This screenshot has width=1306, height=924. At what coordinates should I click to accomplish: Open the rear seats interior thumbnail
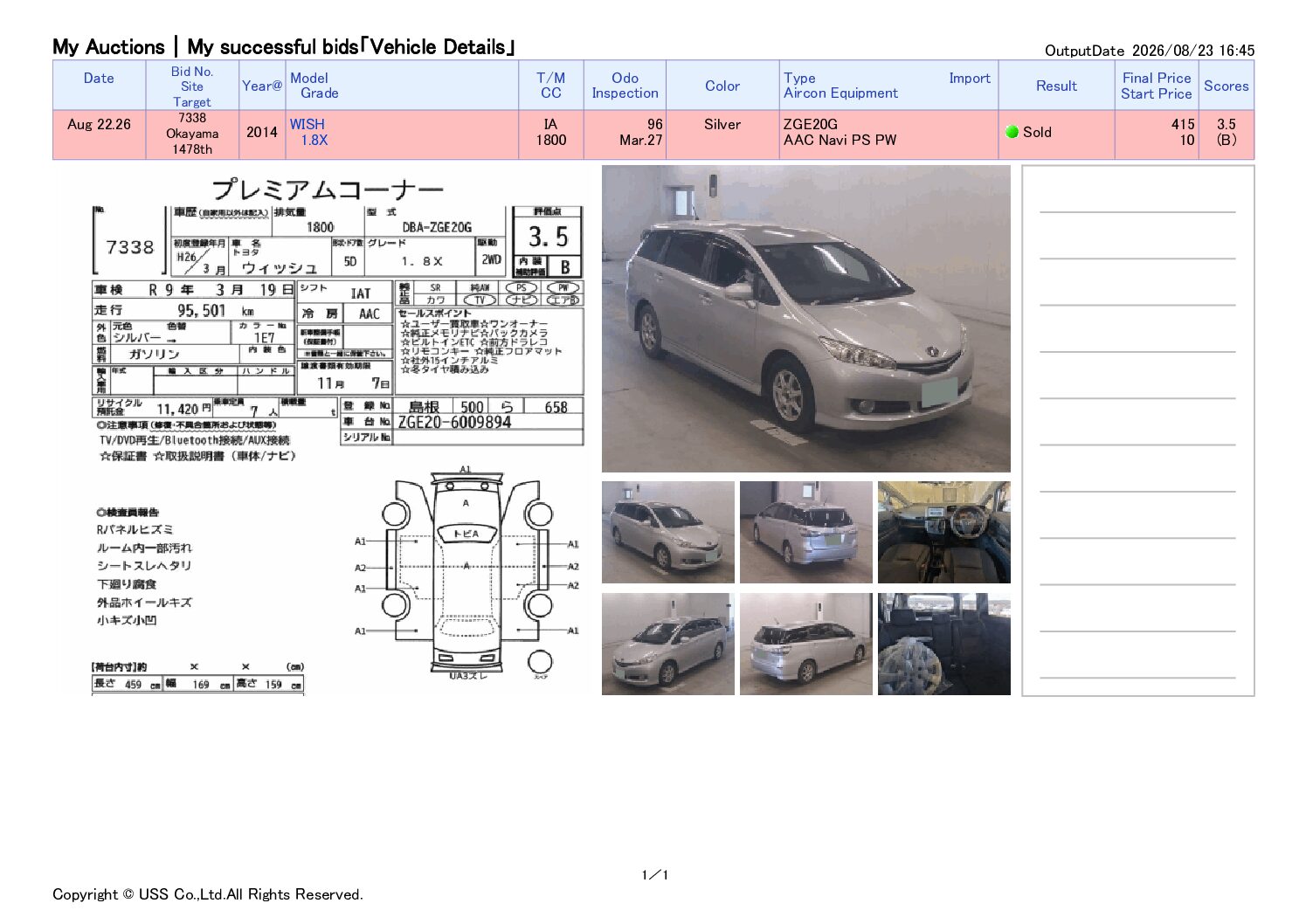click(943, 644)
